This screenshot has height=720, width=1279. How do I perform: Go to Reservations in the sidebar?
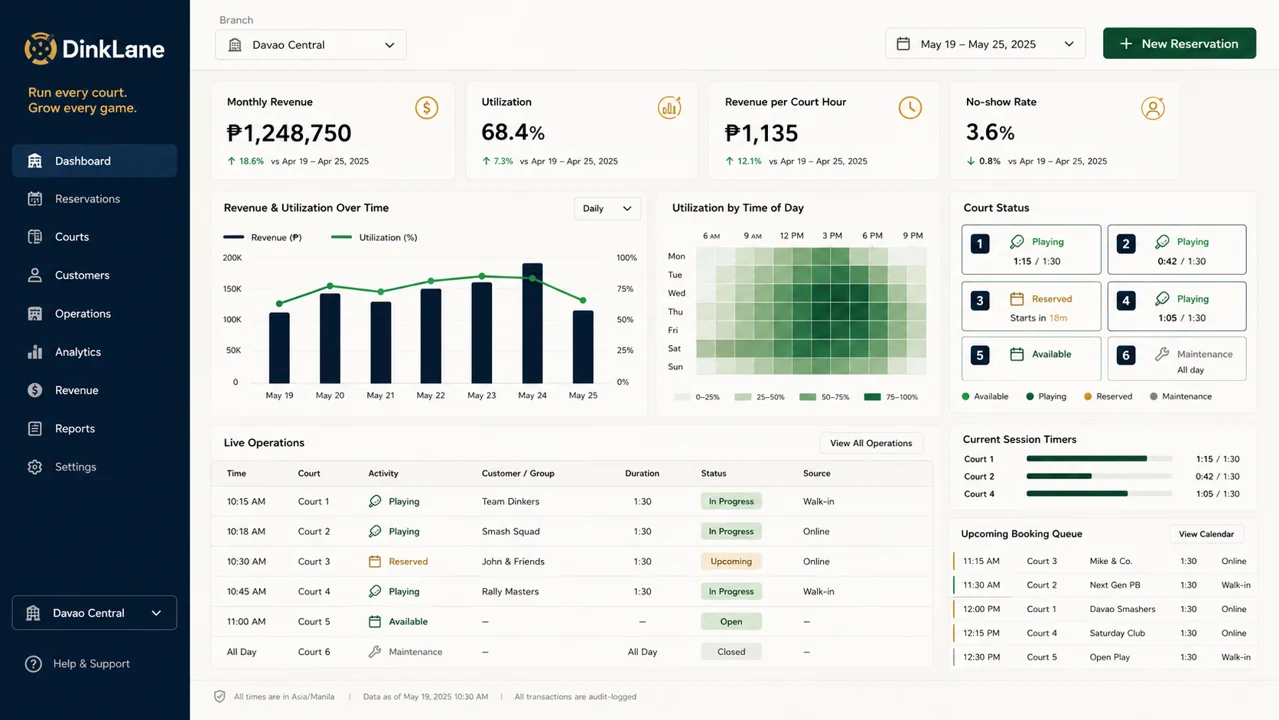pos(94,199)
